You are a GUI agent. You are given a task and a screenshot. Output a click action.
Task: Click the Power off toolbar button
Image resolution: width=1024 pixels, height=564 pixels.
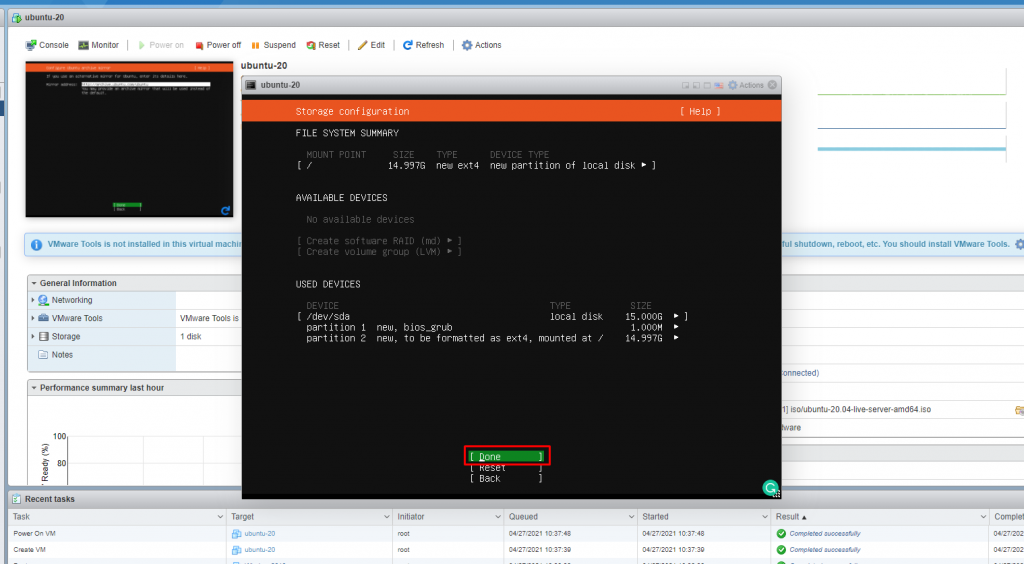pos(217,45)
